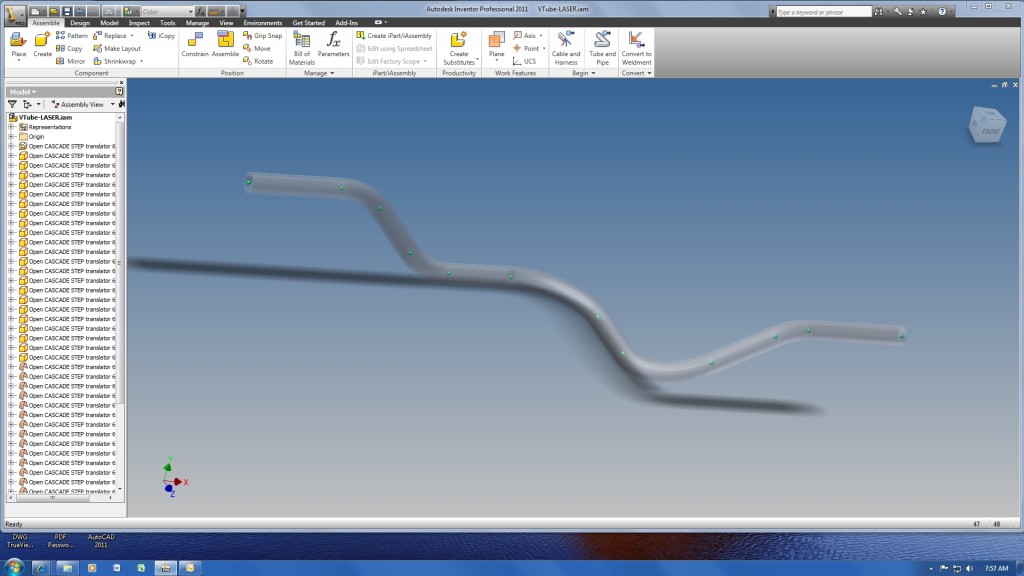Screen dimensions: 1024x576
Task: Click the Place component icon
Action: click(x=18, y=41)
